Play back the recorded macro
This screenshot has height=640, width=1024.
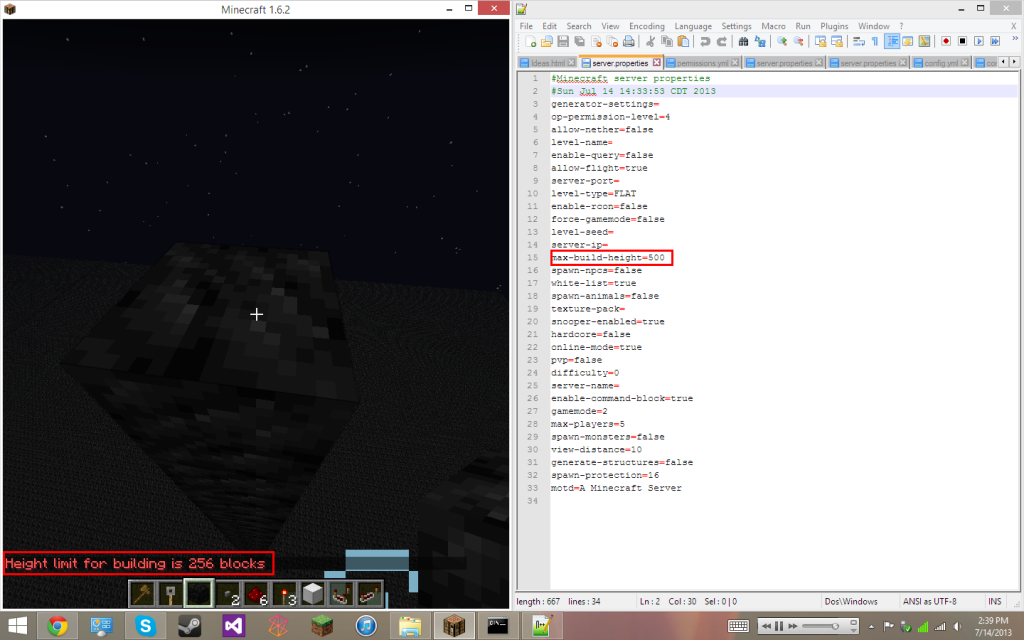coord(978,42)
